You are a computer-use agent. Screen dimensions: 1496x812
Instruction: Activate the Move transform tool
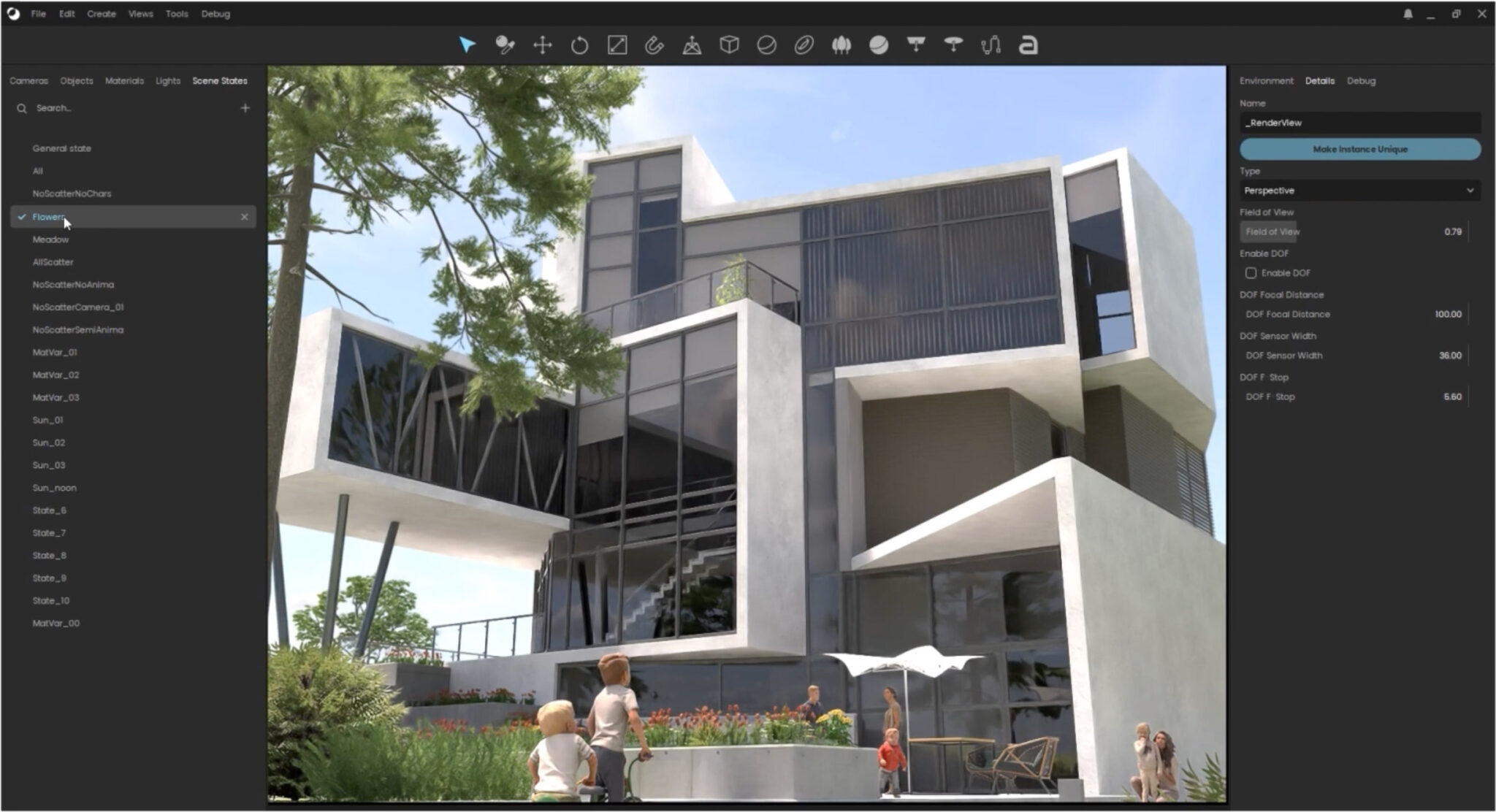point(542,45)
